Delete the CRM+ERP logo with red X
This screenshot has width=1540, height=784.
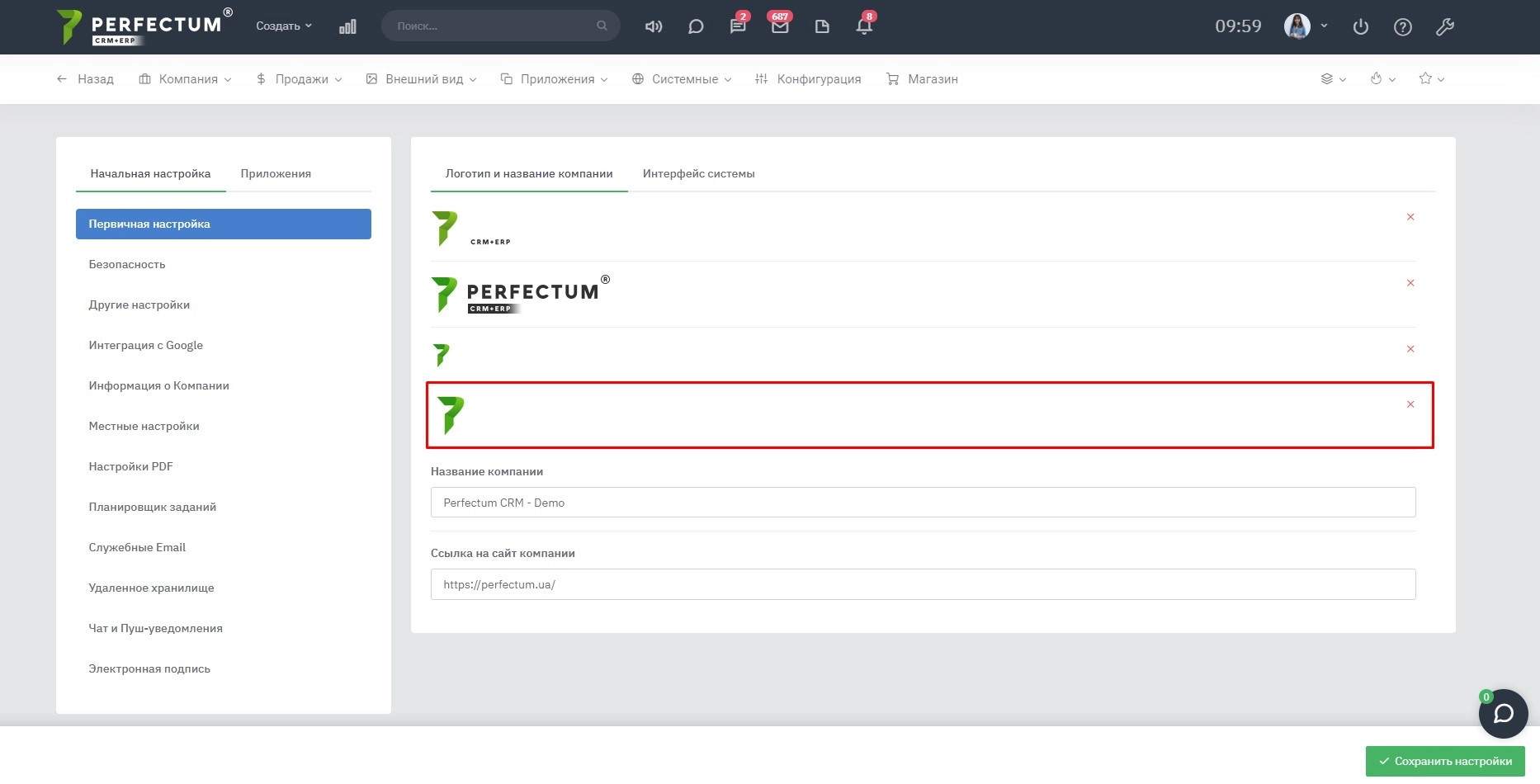1410,217
